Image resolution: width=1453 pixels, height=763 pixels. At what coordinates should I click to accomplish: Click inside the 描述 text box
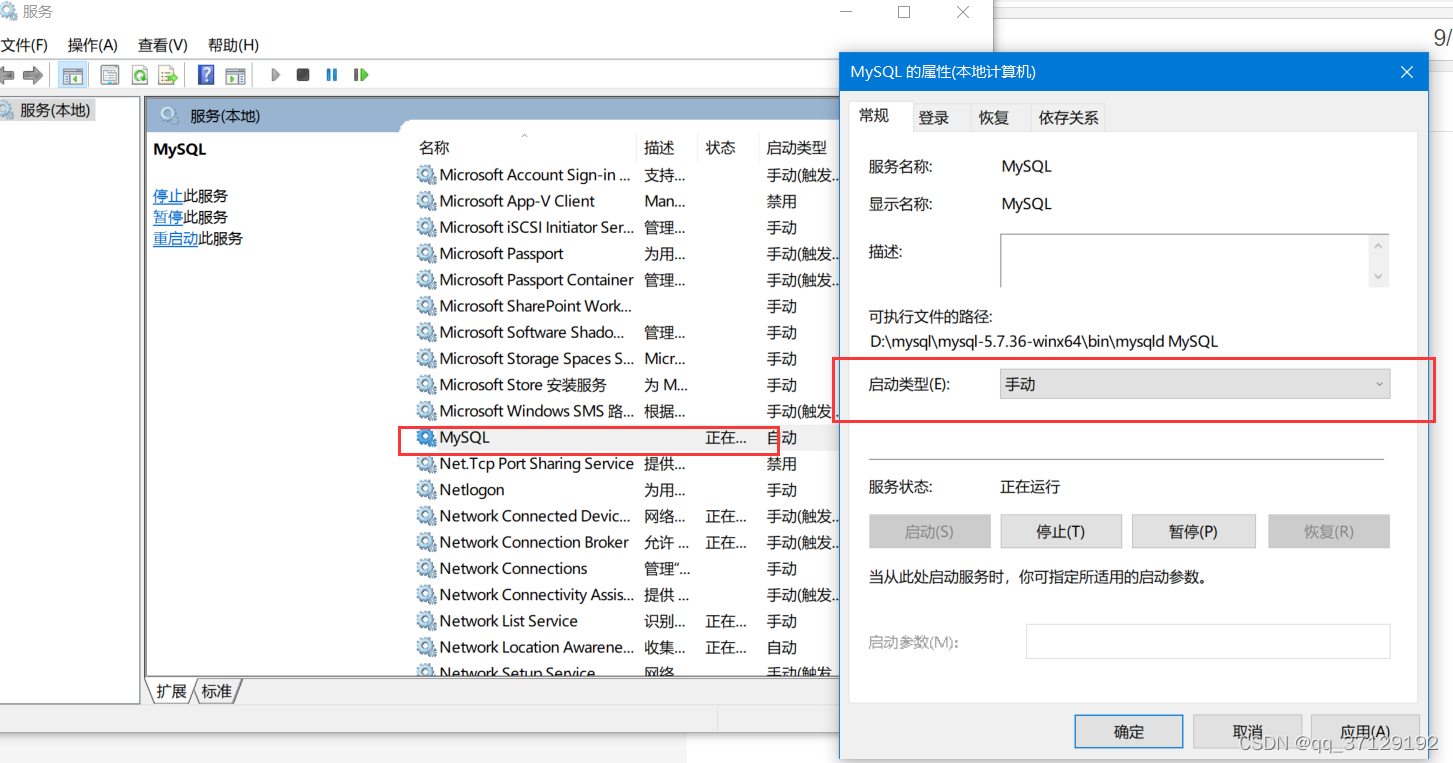tap(1184, 260)
